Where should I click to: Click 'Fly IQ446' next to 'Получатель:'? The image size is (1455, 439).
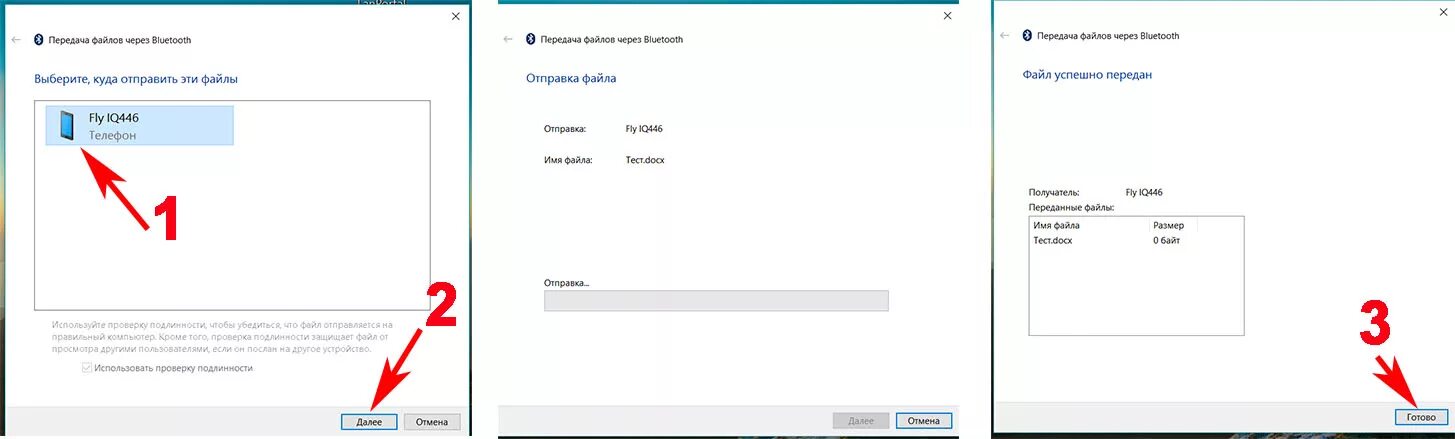(x=1144, y=192)
